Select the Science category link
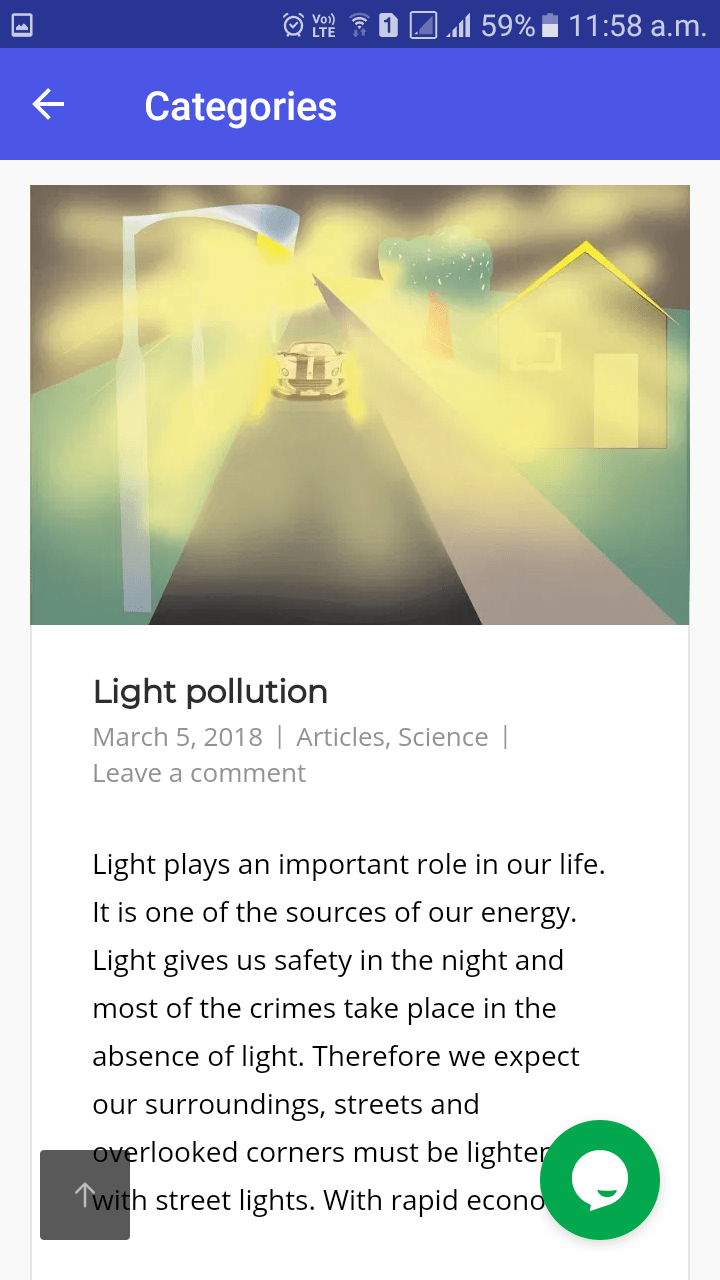This screenshot has width=720, height=1280. (x=443, y=737)
